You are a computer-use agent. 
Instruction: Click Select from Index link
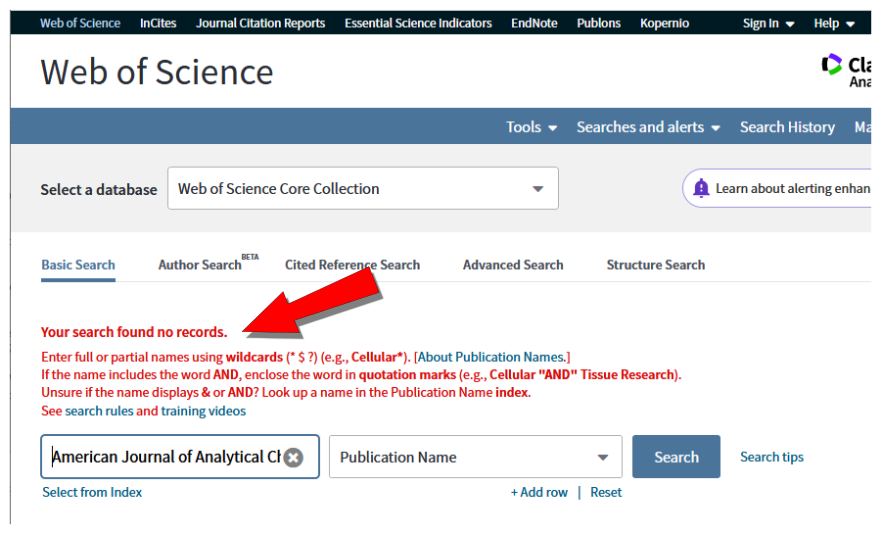[x=92, y=492]
